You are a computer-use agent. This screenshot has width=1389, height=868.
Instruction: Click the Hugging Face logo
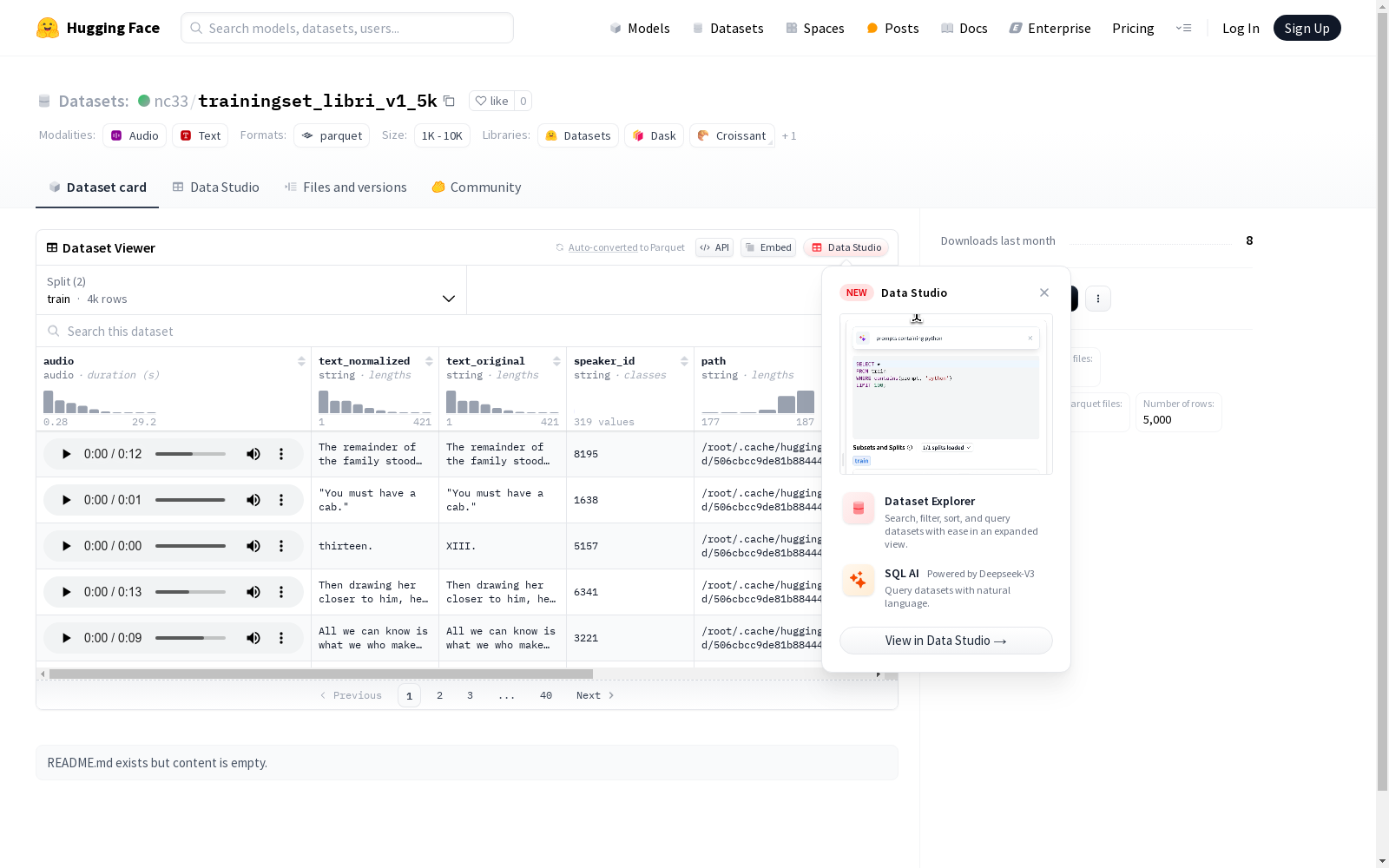coord(98,28)
